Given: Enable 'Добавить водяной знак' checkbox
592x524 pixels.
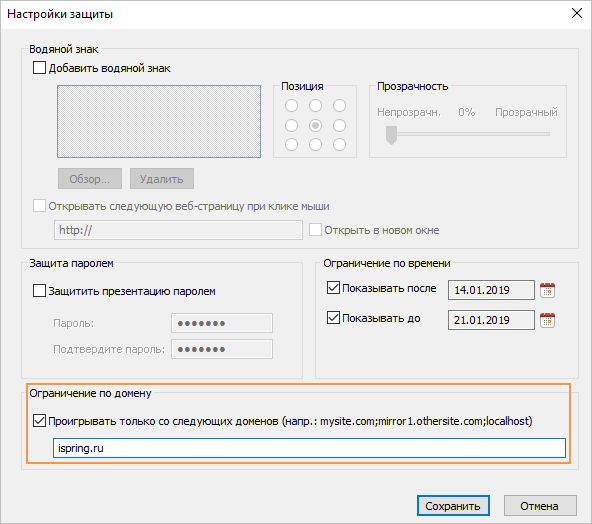Looking at the screenshot, I should (x=39, y=68).
